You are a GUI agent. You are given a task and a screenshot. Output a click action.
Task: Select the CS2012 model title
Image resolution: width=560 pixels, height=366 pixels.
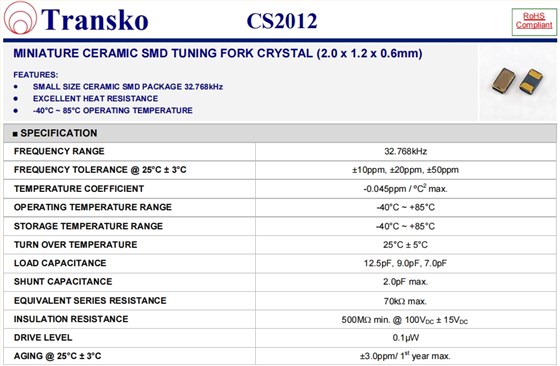point(282,21)
